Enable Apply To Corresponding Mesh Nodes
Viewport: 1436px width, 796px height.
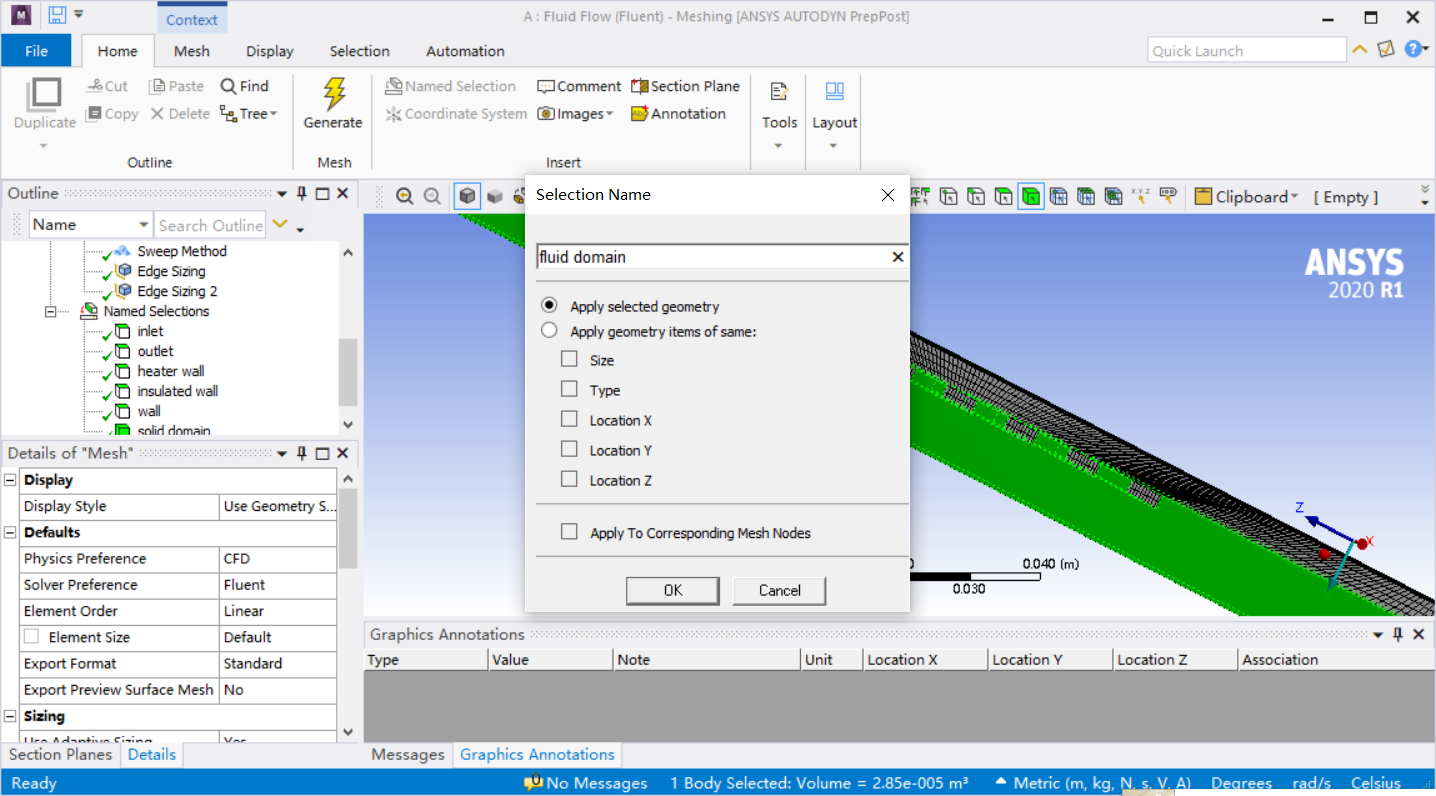tap(569, 532)
